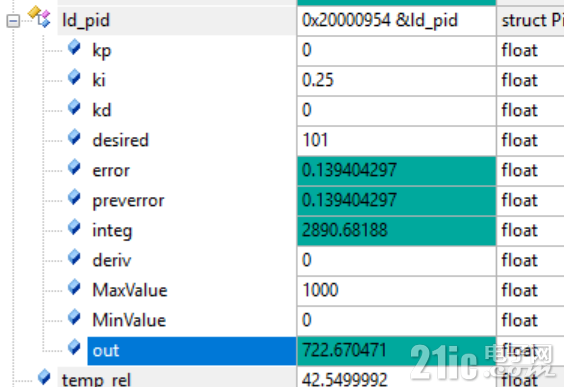This screenshot has height=387, width=564.
Task: Click the preverror value 0.139404297
Action: [x=349, y=200]
